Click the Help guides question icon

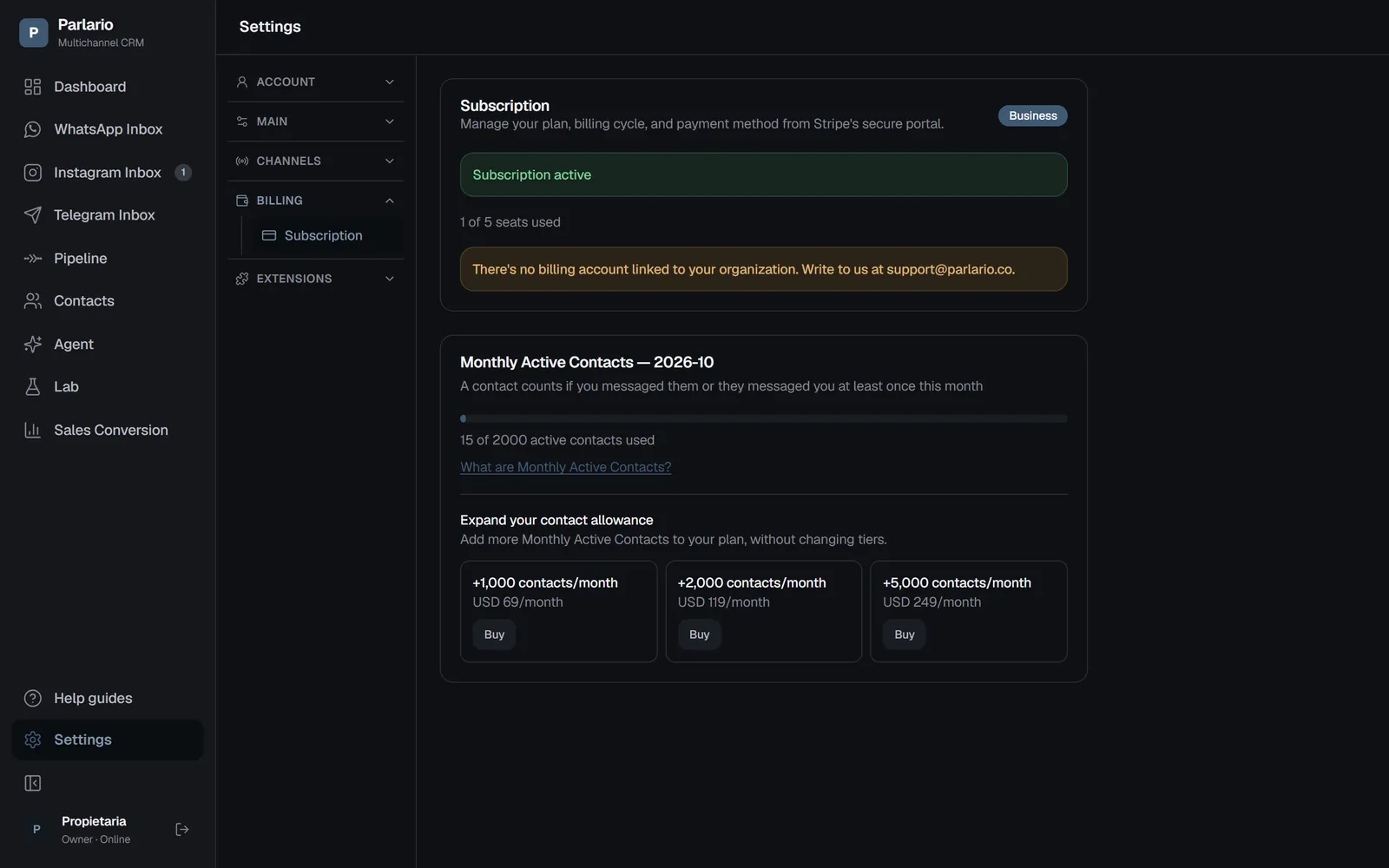pos(33,699)
